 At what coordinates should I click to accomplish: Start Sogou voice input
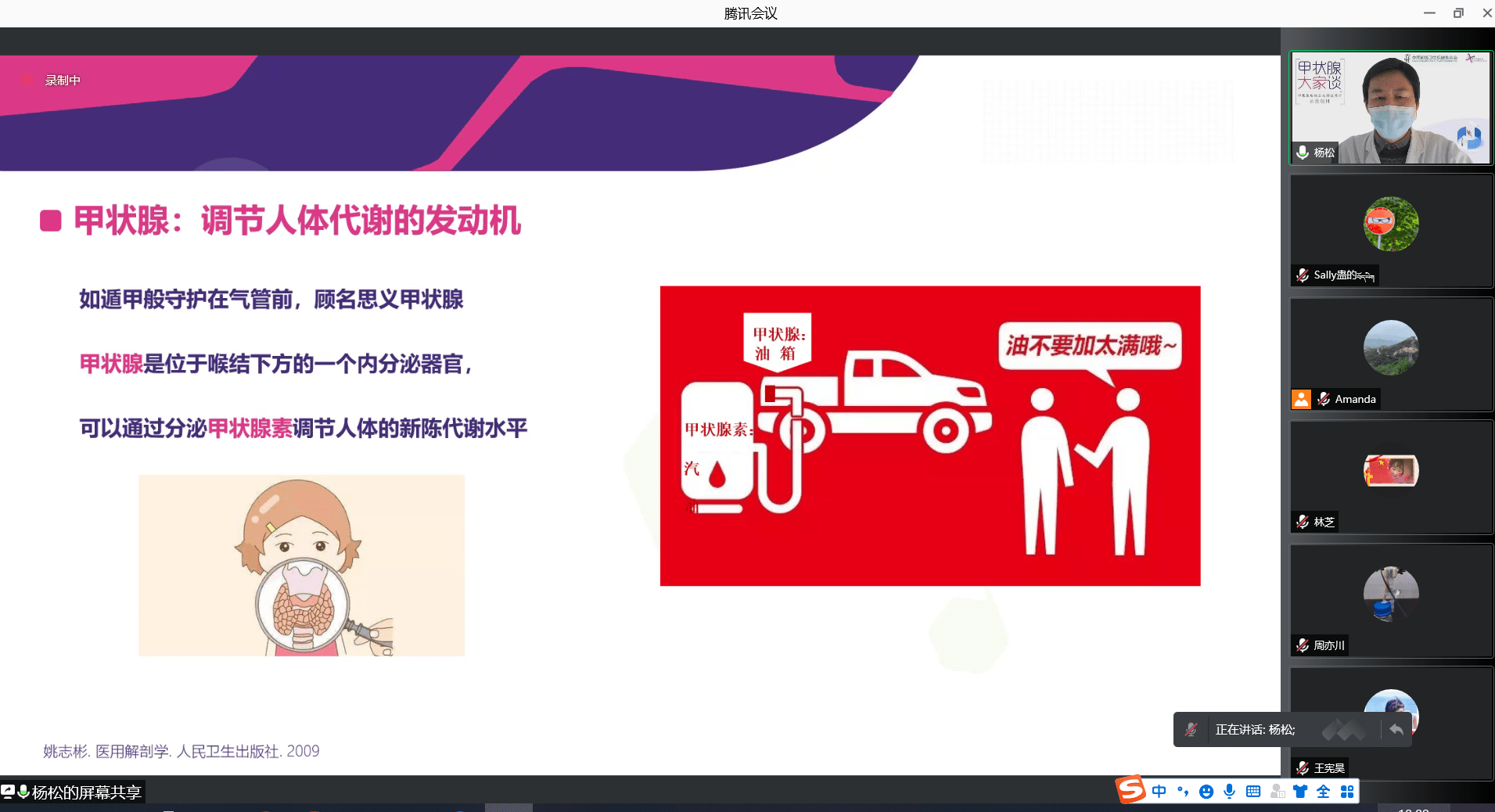[x=1230, y=791]
